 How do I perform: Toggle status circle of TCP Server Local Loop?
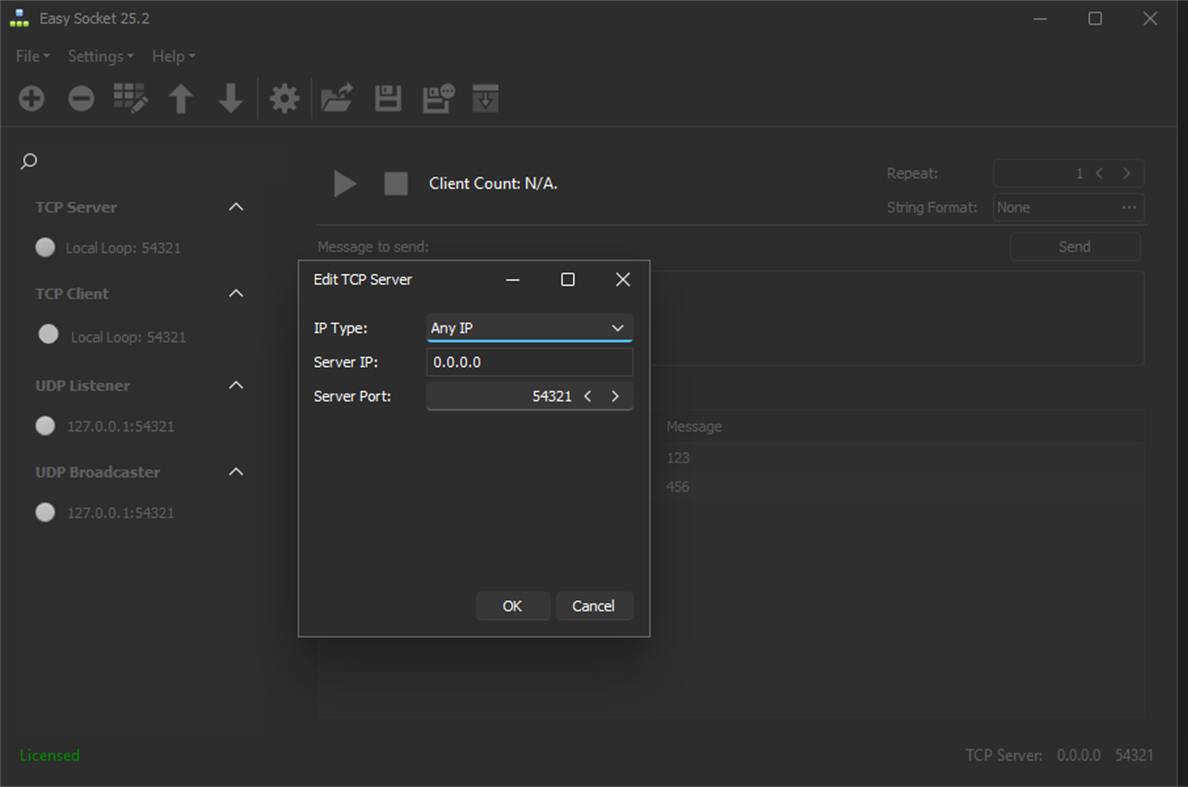point(45,248)
